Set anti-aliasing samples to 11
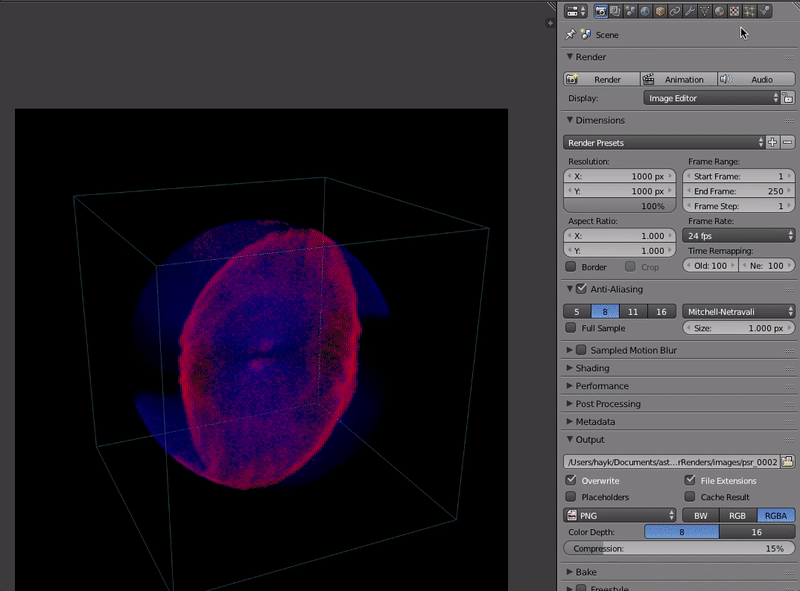The image size is (800, 591). point(633,311)
